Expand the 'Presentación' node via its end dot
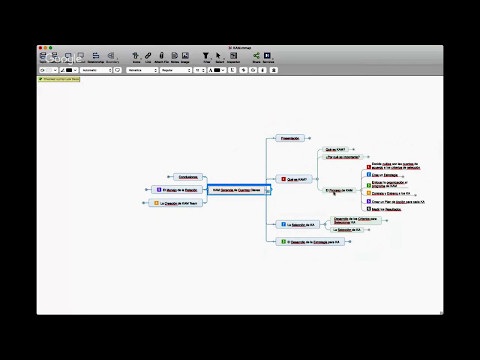This screenshot has width=480, height=360. click(x=310, y=138)
